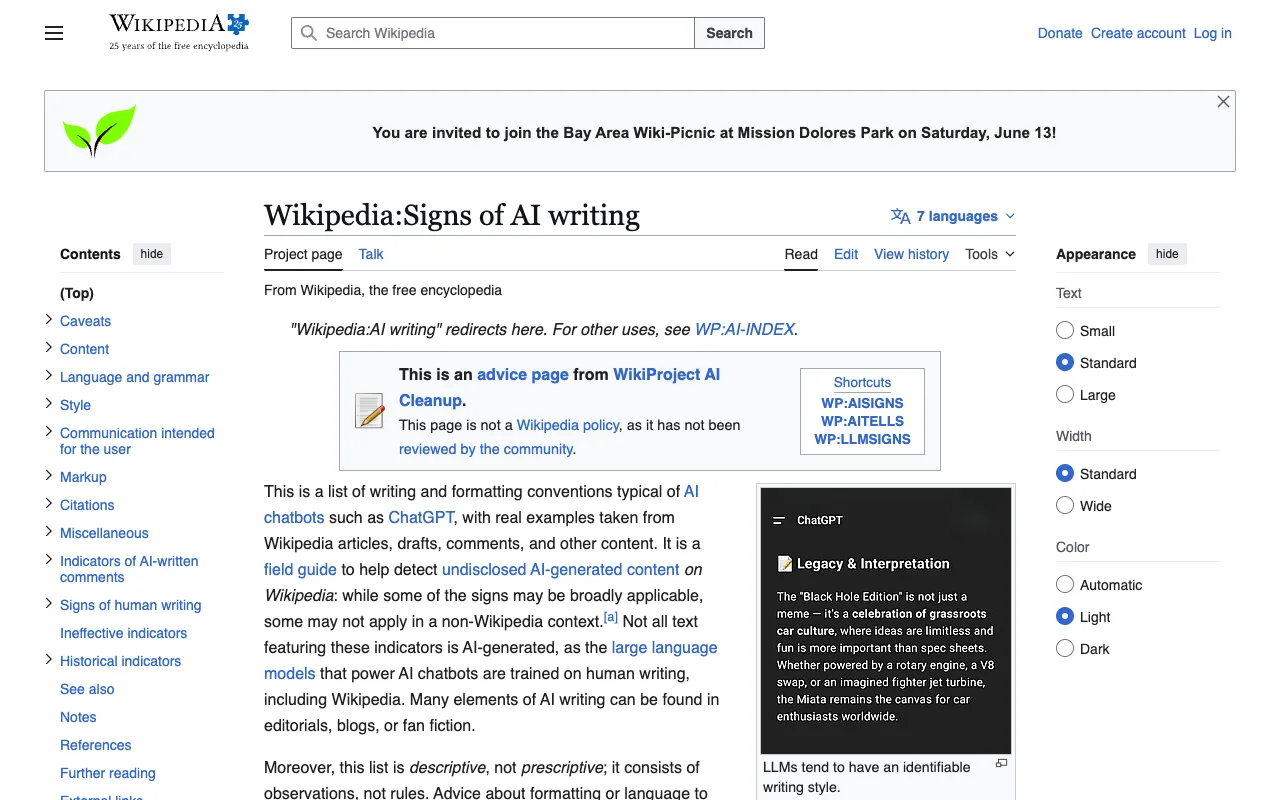Viewport: 1280px width, 800px height.
Task: Select Large text size
Action: tap(1065, 394)
